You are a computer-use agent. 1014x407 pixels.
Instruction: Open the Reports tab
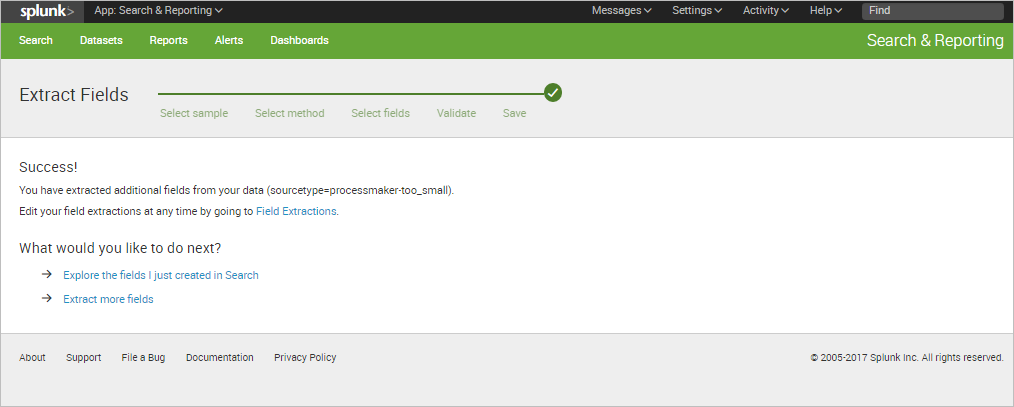(x=168, y=40)
